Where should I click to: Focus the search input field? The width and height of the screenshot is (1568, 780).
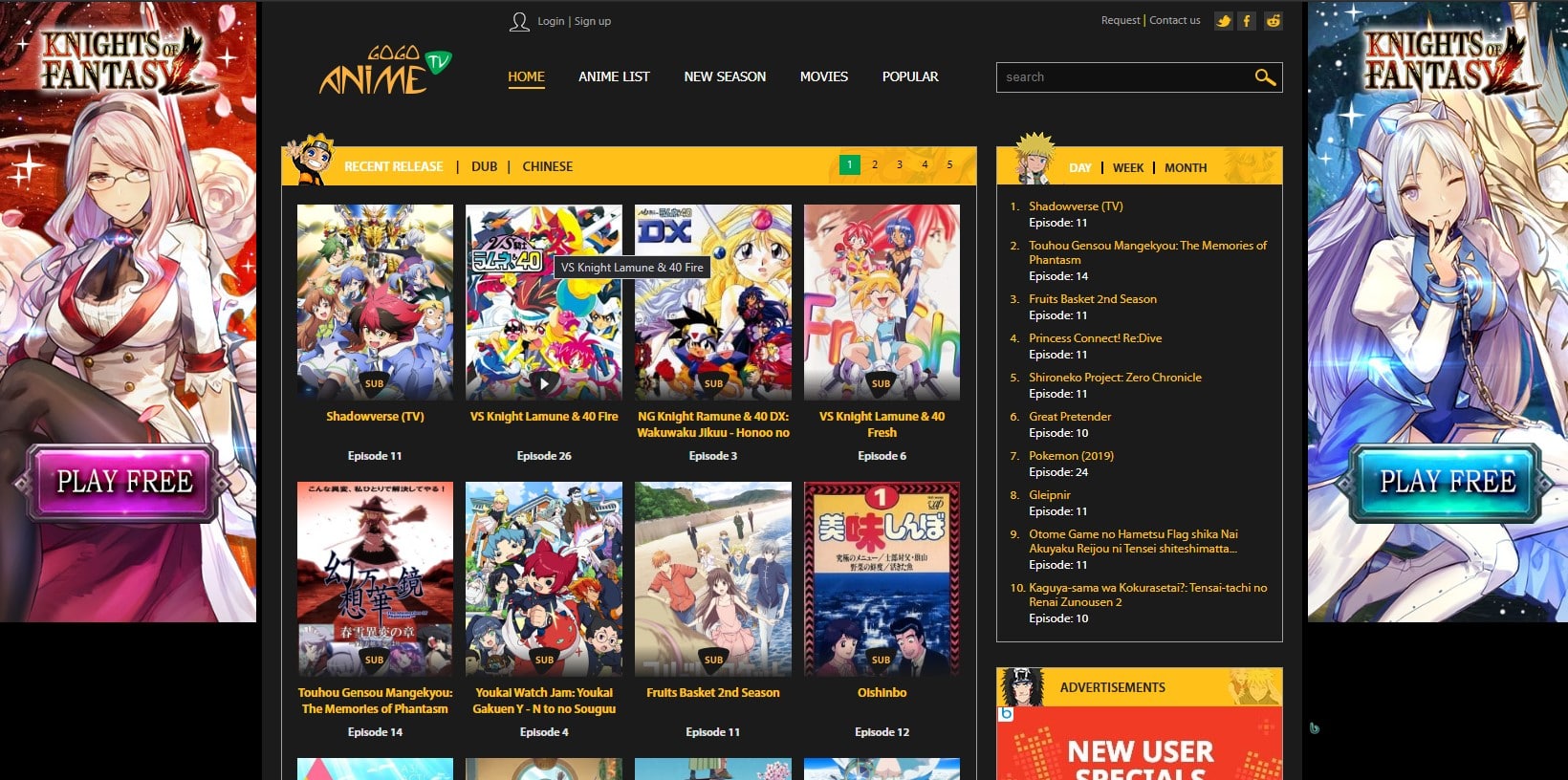click(1124, 77)
